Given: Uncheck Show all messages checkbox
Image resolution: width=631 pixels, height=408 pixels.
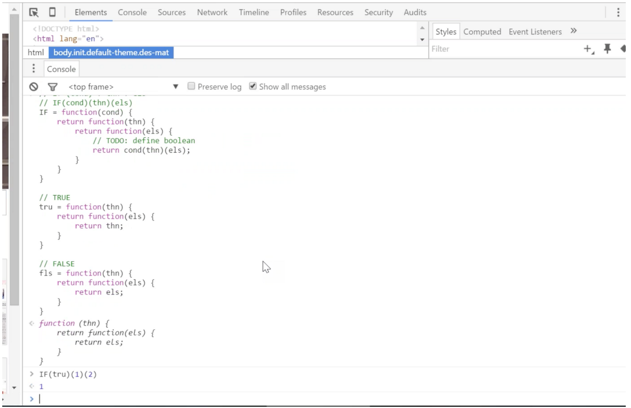Looking at the screenshot, I should (x=253, y=87).
